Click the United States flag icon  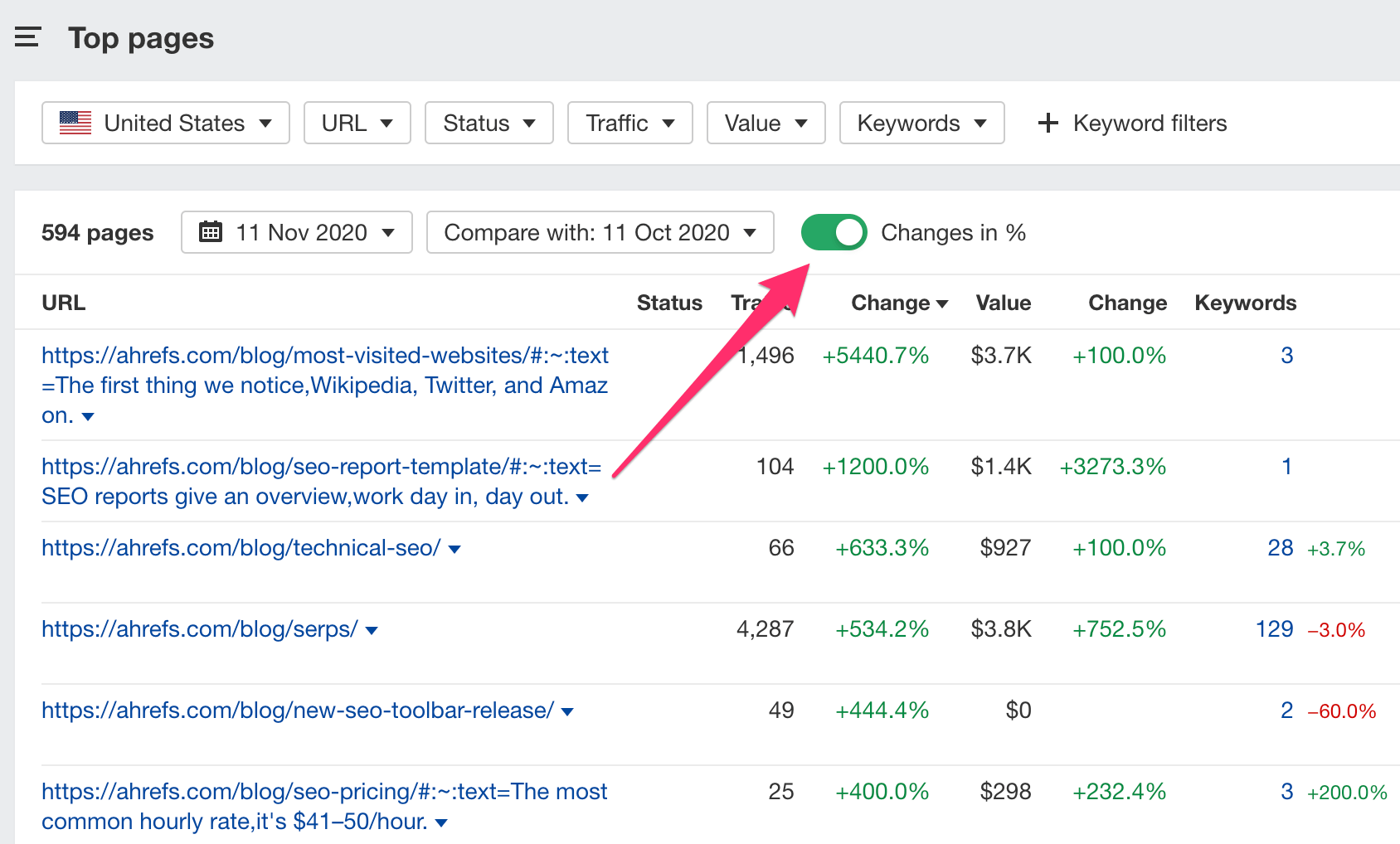coord(75,123)
